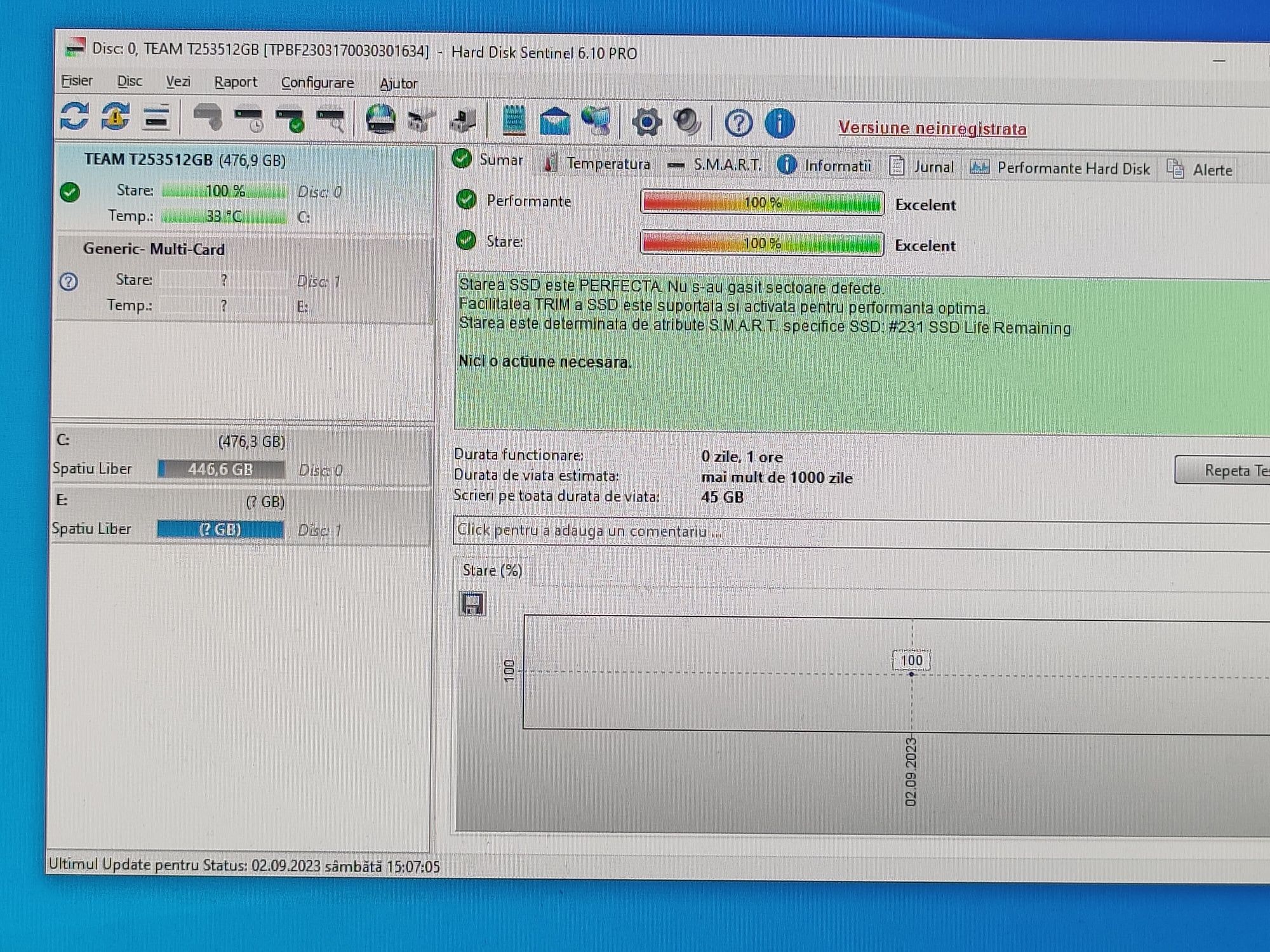The width and height of the screenshot is (1270, 952).
Task: Click the green SSD status text box
Action: click(x=862, y=353)
